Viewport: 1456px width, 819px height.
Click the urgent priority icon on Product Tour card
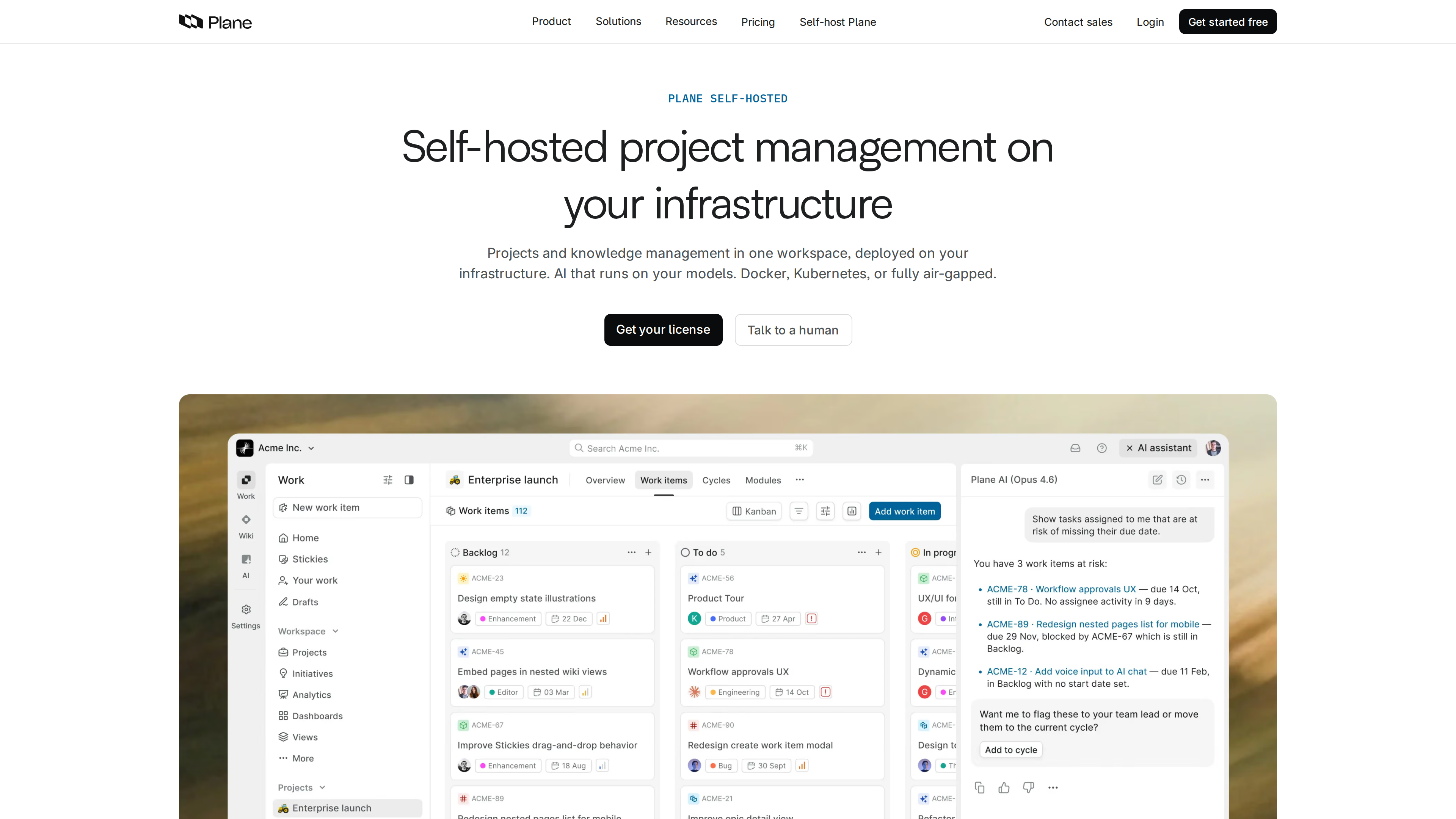tap(811, 619)
